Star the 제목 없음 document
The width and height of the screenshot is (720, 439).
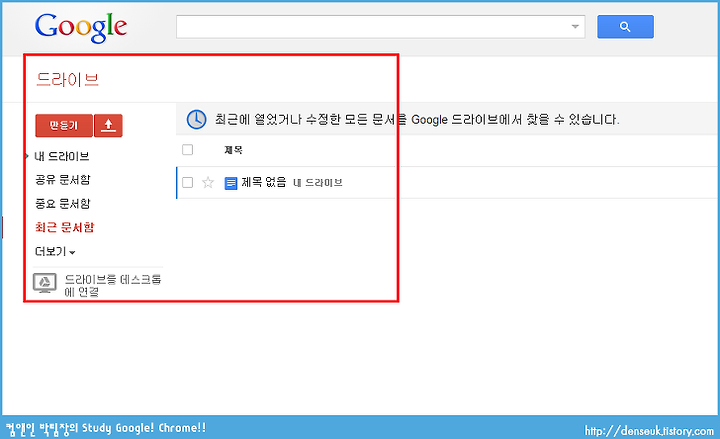208,182
